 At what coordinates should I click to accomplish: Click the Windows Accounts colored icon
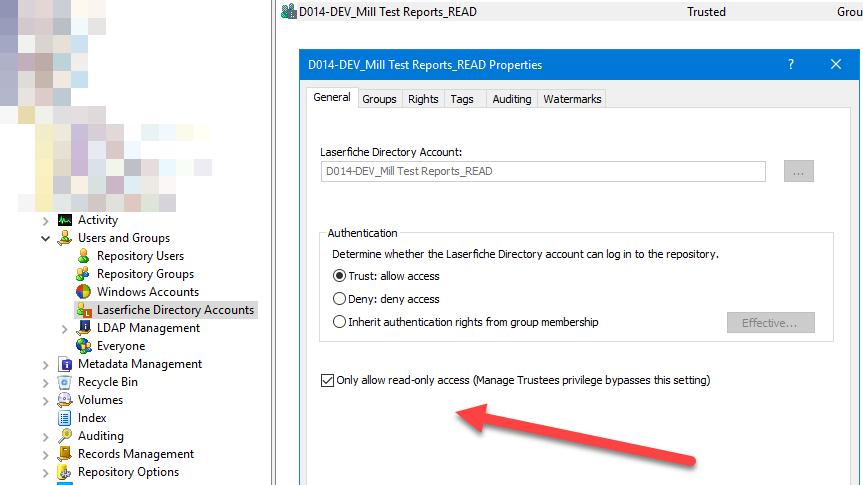point(84,292)
